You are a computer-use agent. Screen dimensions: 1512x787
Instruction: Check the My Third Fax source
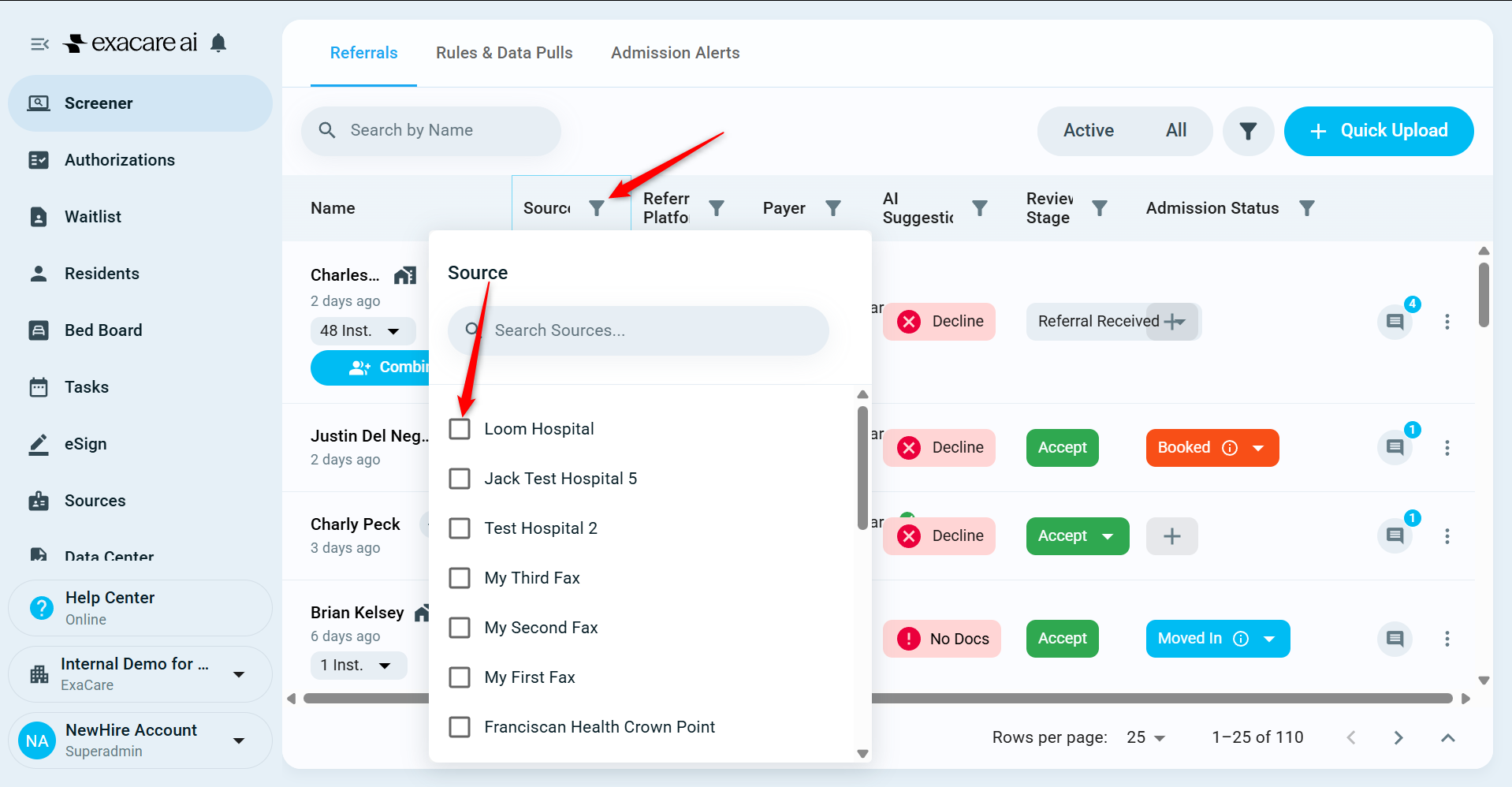(x=460, y=578)
